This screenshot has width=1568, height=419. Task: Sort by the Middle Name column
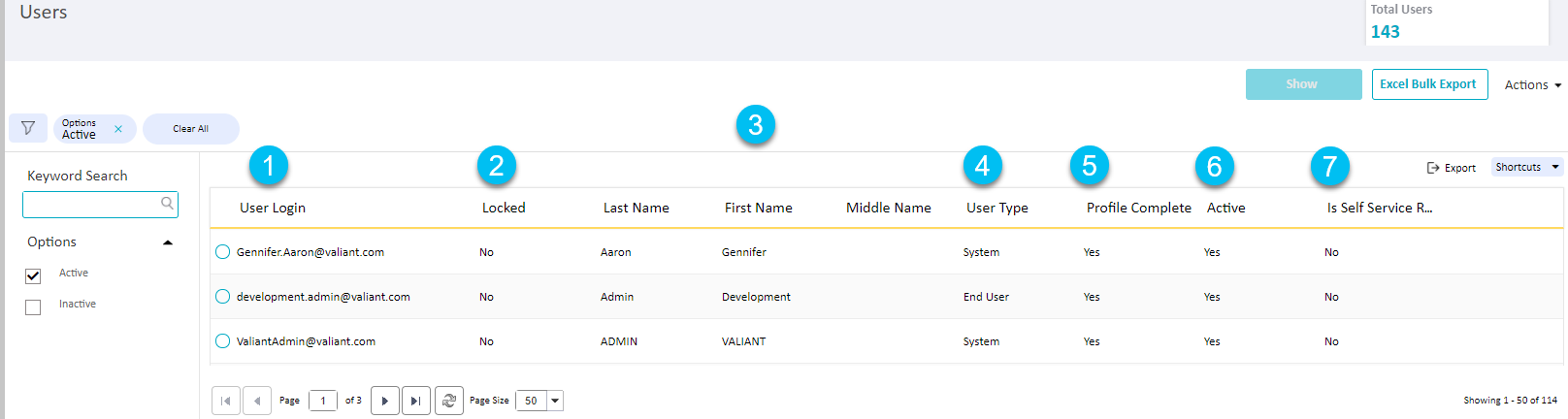pyautogui.click(x=889, y=208)
